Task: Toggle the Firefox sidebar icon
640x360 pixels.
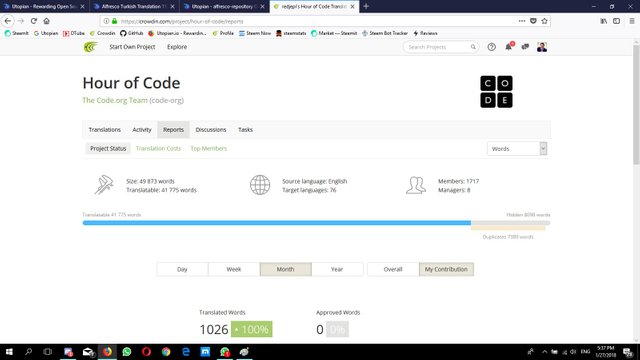Action: (616, 21)
